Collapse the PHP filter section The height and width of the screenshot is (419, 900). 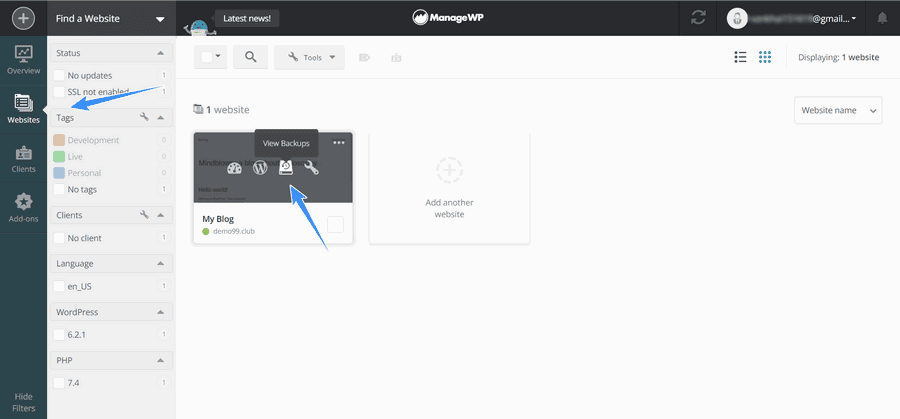pyautogui.click(x=161, y=360)
